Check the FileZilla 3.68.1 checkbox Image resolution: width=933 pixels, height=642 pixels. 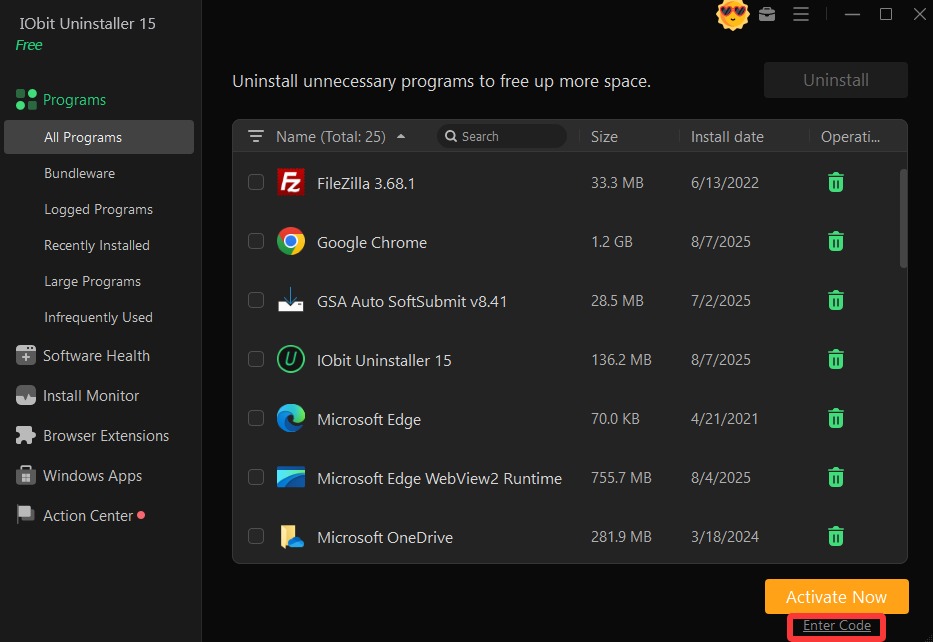pyautogui.click(x=256, y=182)
